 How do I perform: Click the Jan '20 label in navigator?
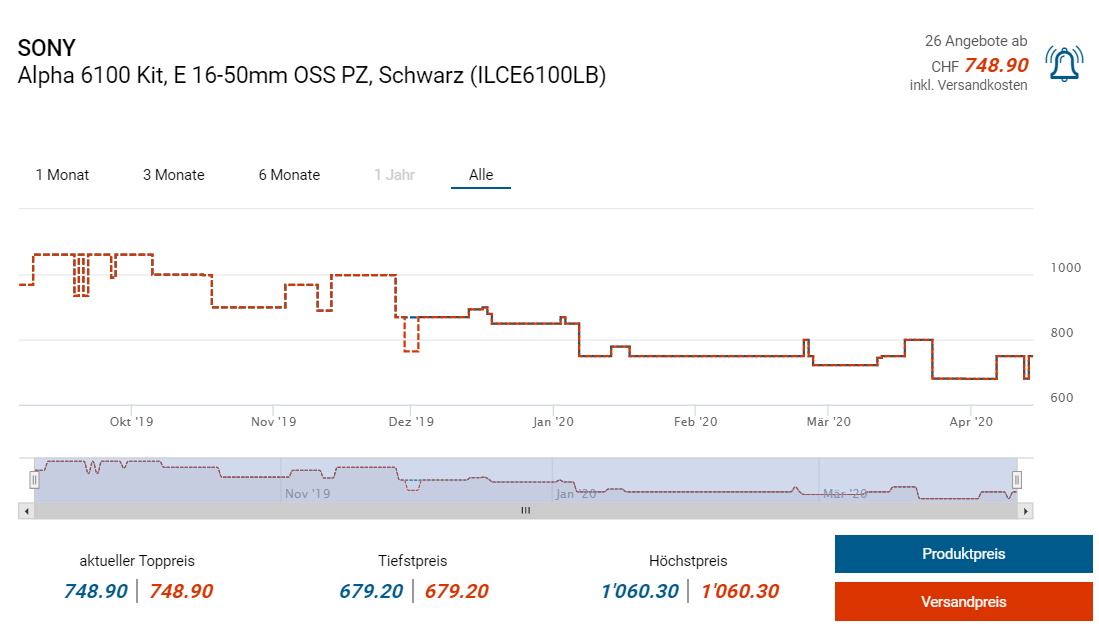pos(579,493)
